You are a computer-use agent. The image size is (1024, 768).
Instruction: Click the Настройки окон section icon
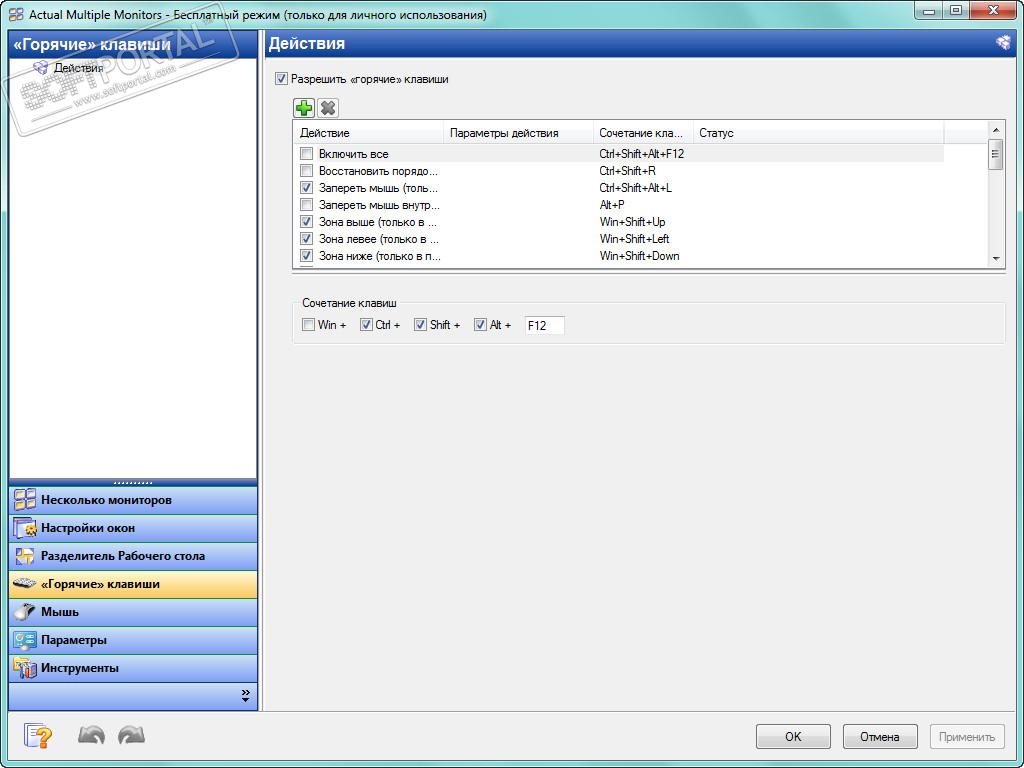[x=25, y=528]
